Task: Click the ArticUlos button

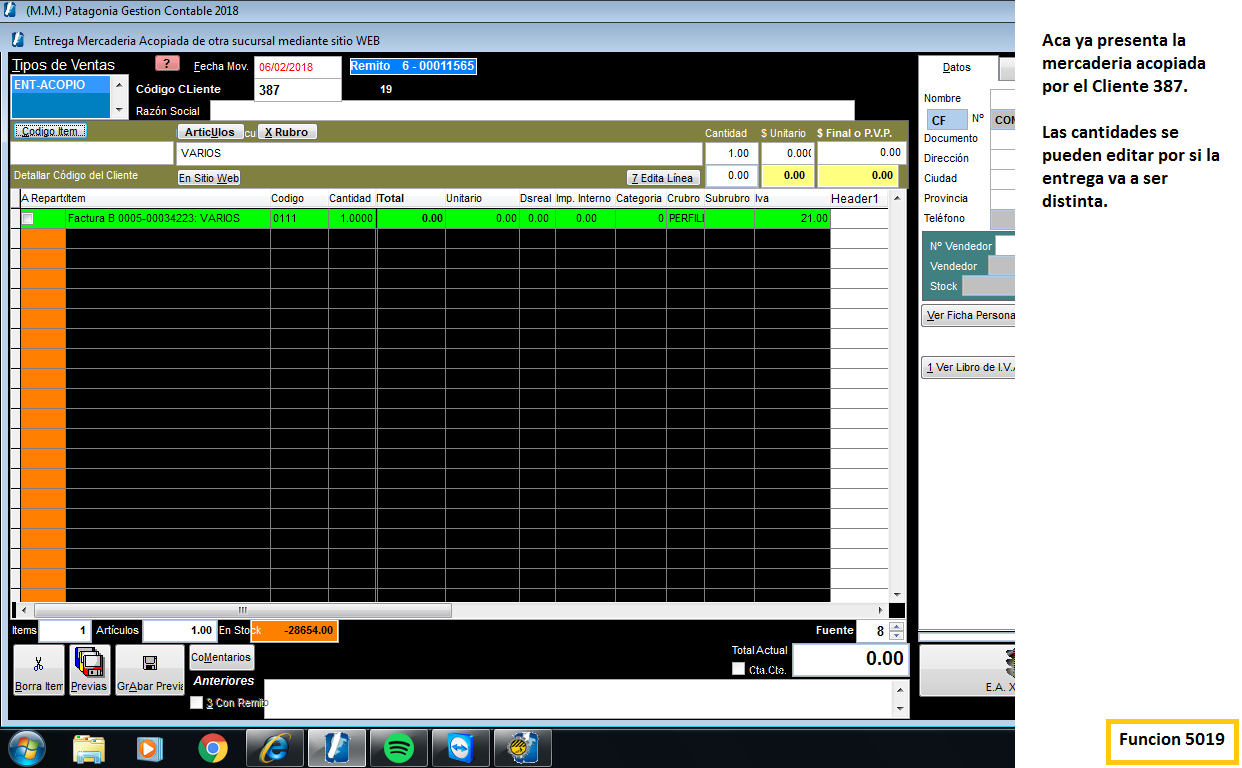Action: click(x=210, y=132)
